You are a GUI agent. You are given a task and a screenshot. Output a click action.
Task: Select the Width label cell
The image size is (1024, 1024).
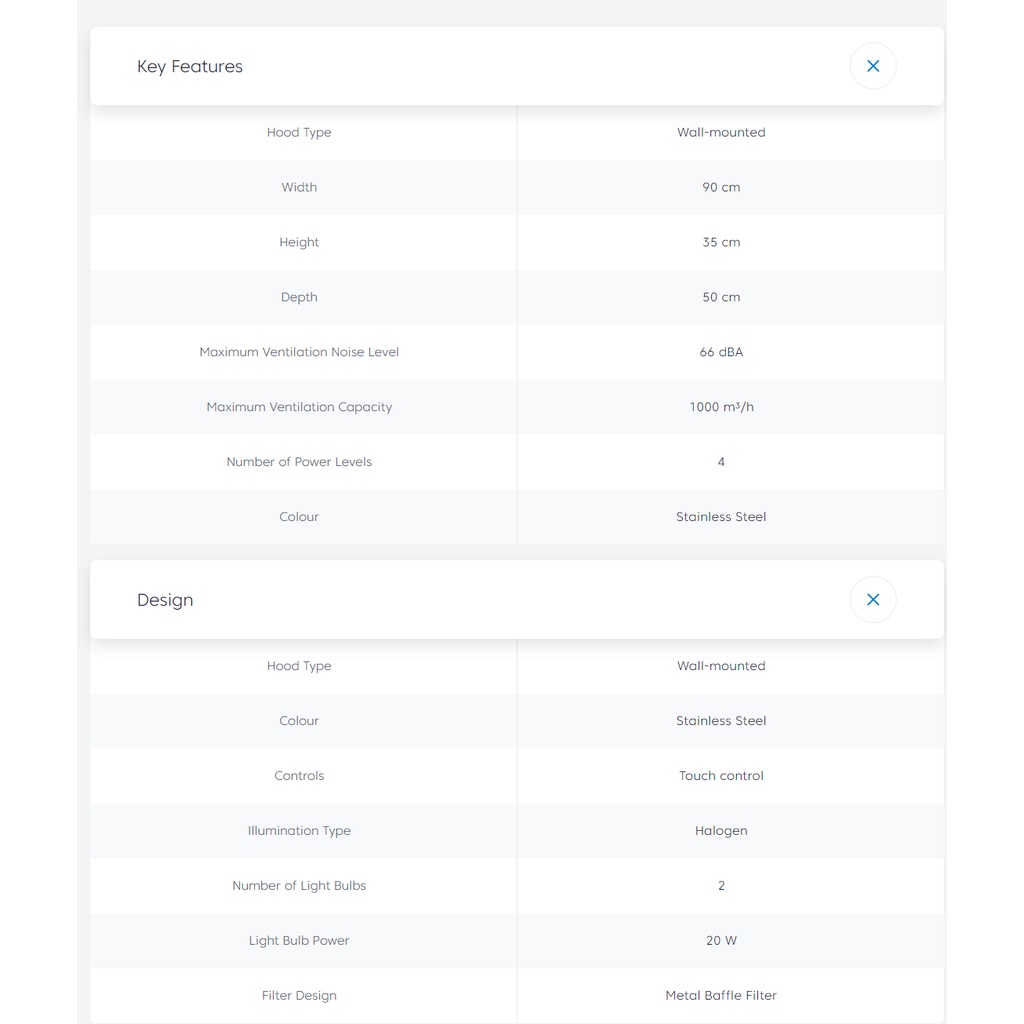click(x=299, y=187)
